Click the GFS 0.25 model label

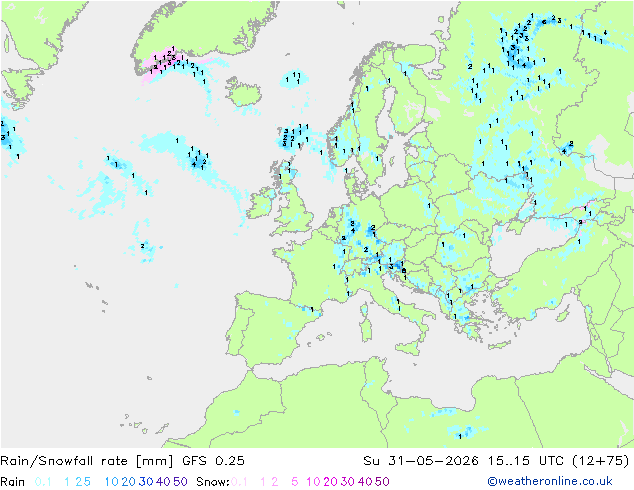(213, 461)
